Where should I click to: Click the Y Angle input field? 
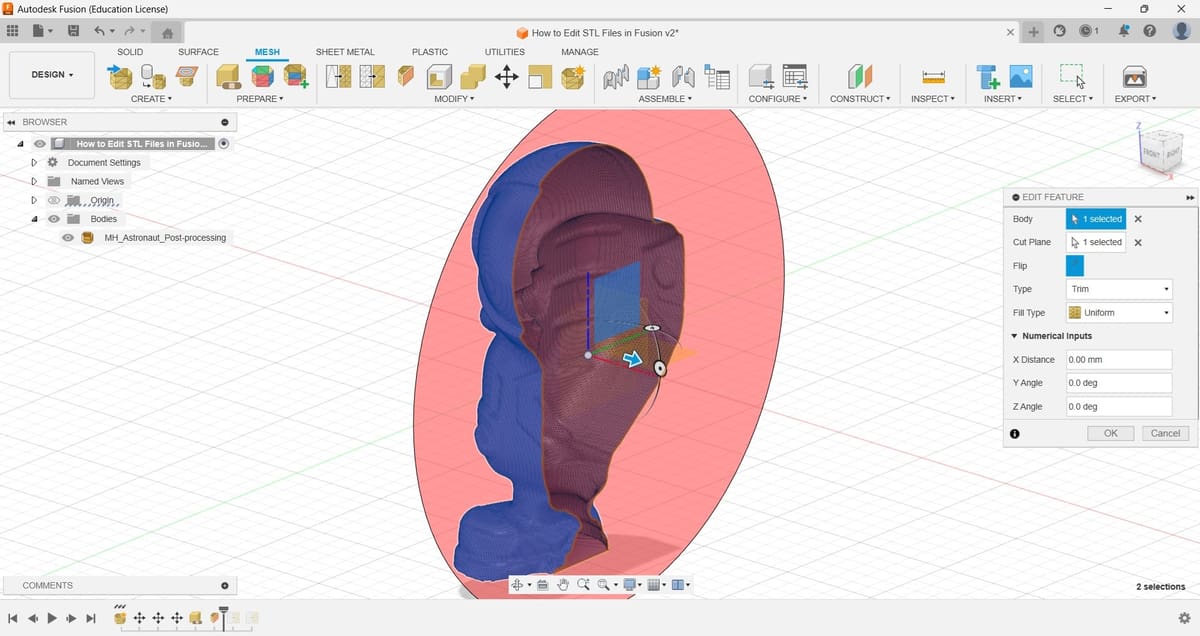1119,383
